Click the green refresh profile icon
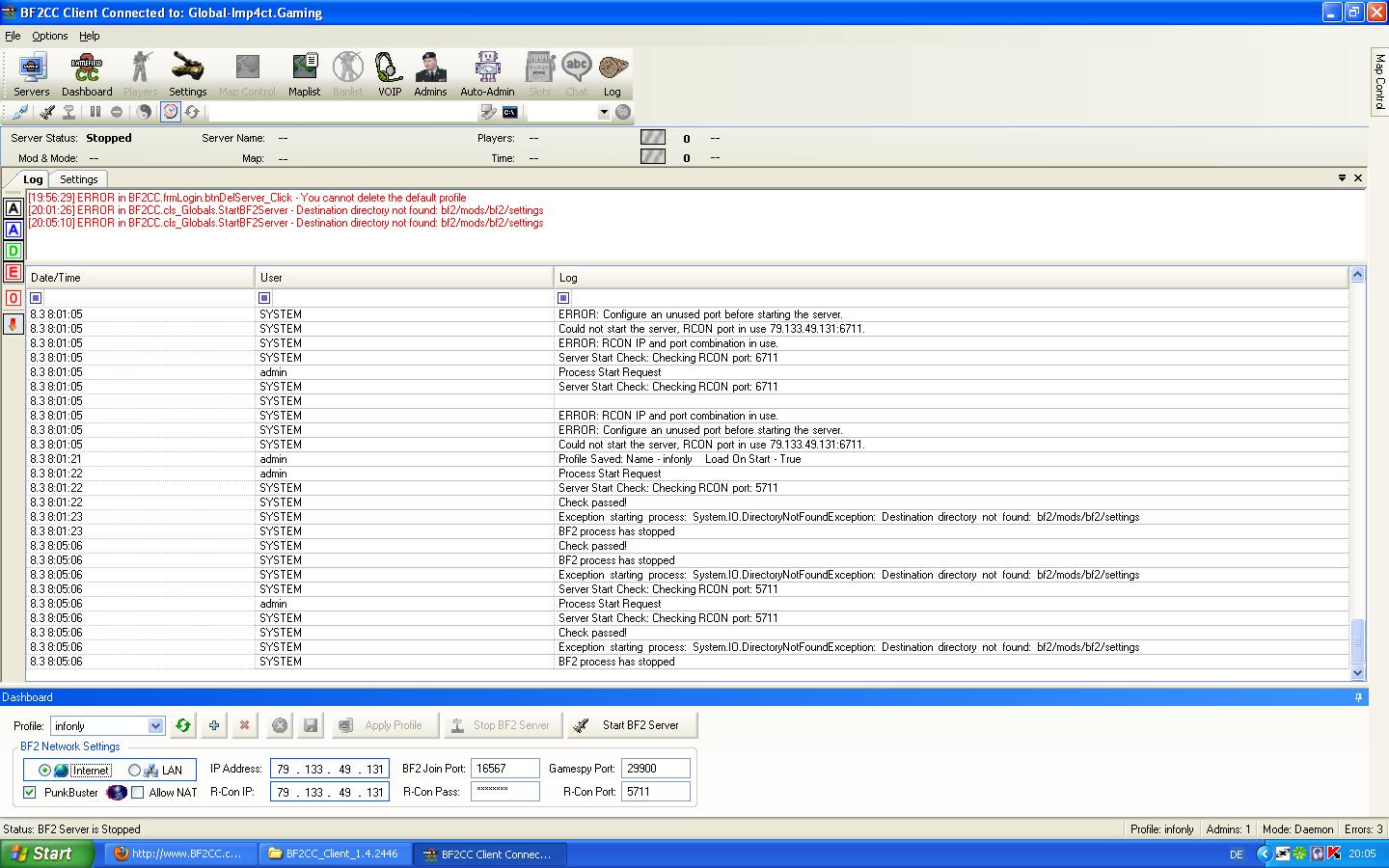 (182, 725)
